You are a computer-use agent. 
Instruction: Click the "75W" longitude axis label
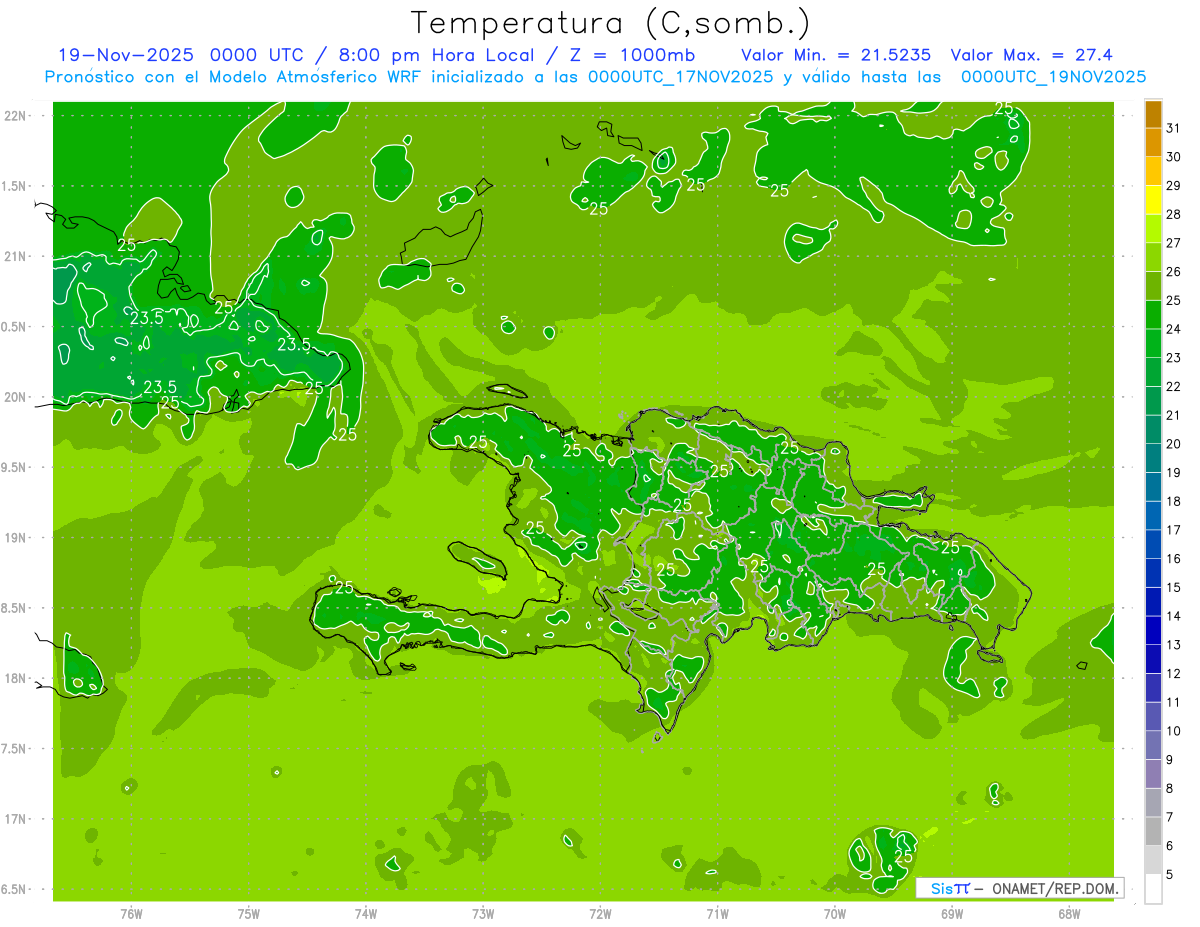(249, 913)
